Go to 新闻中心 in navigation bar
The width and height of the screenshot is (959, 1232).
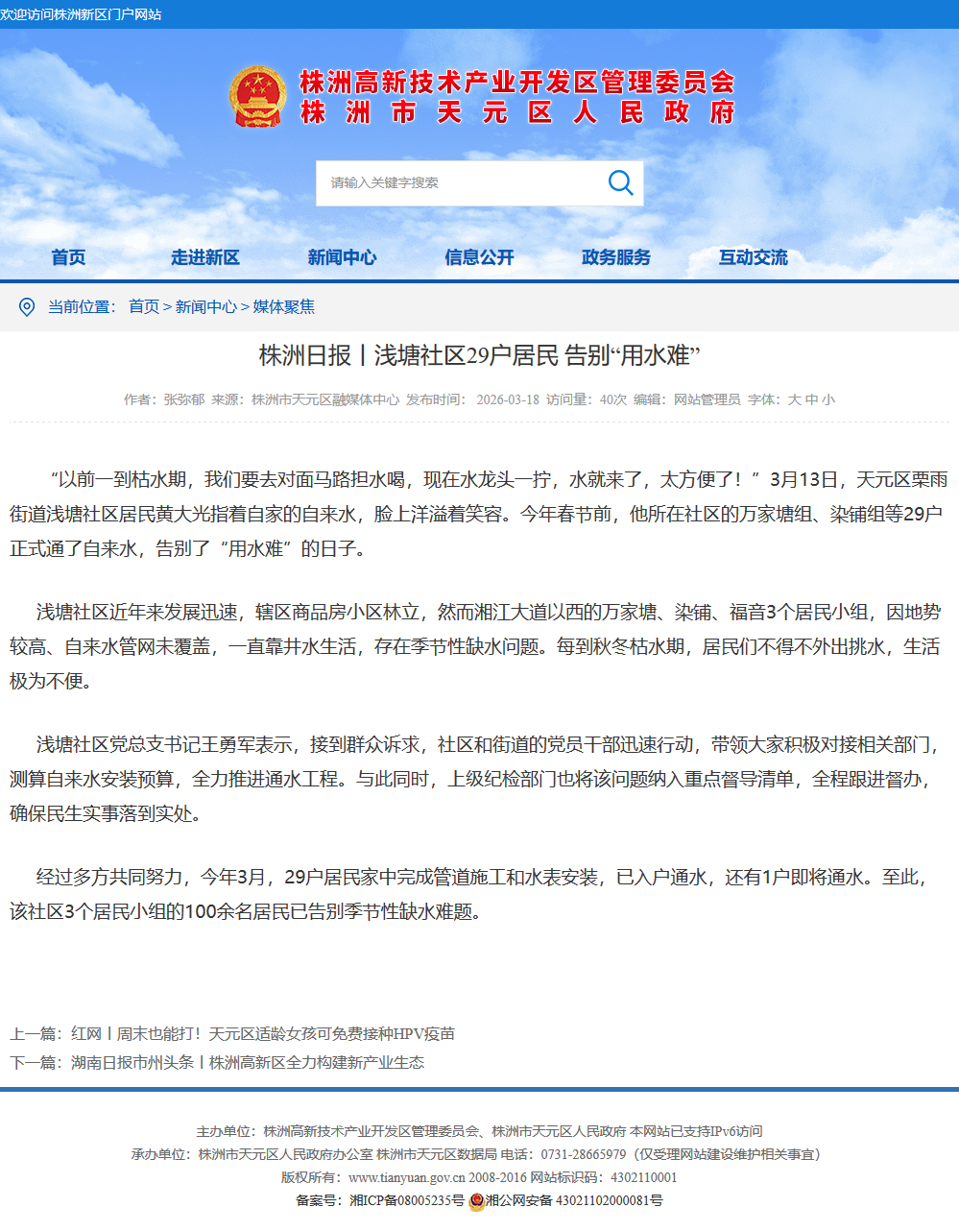(342, 257)
